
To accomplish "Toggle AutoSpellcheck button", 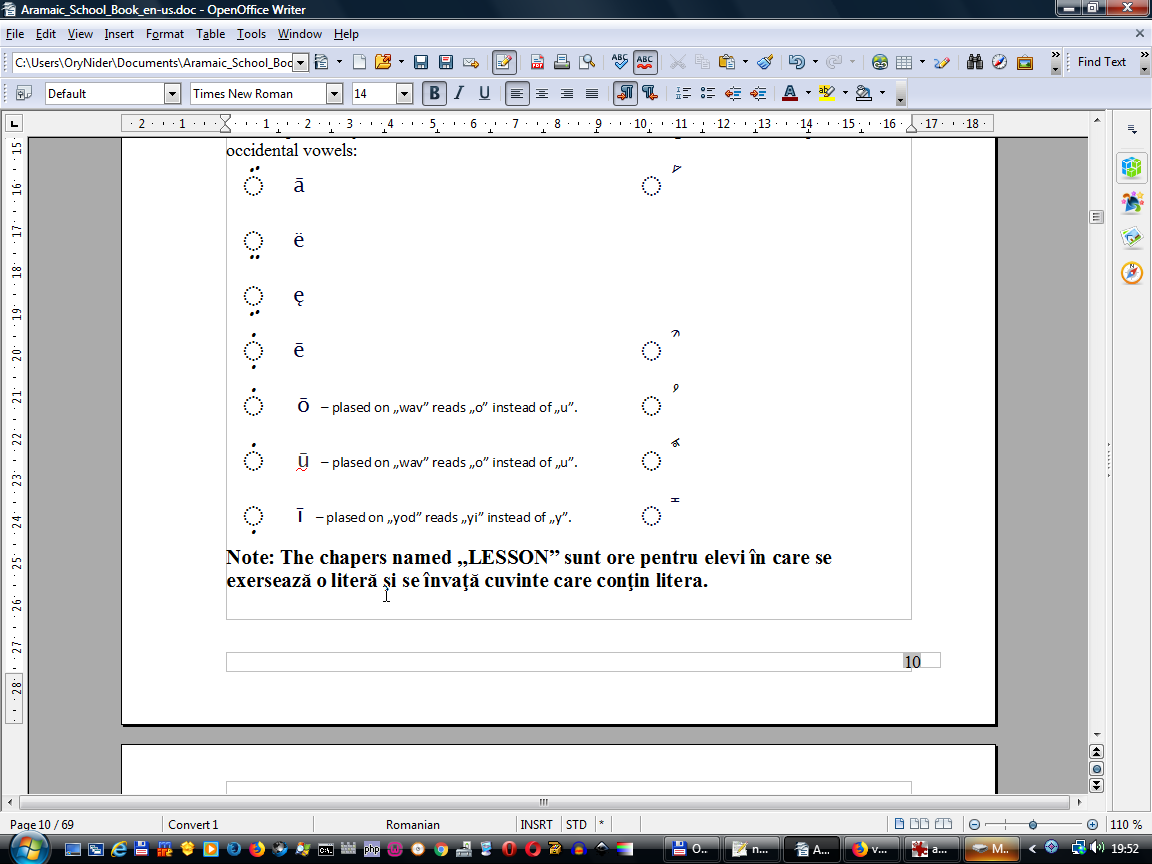I will tap(645, 62).
